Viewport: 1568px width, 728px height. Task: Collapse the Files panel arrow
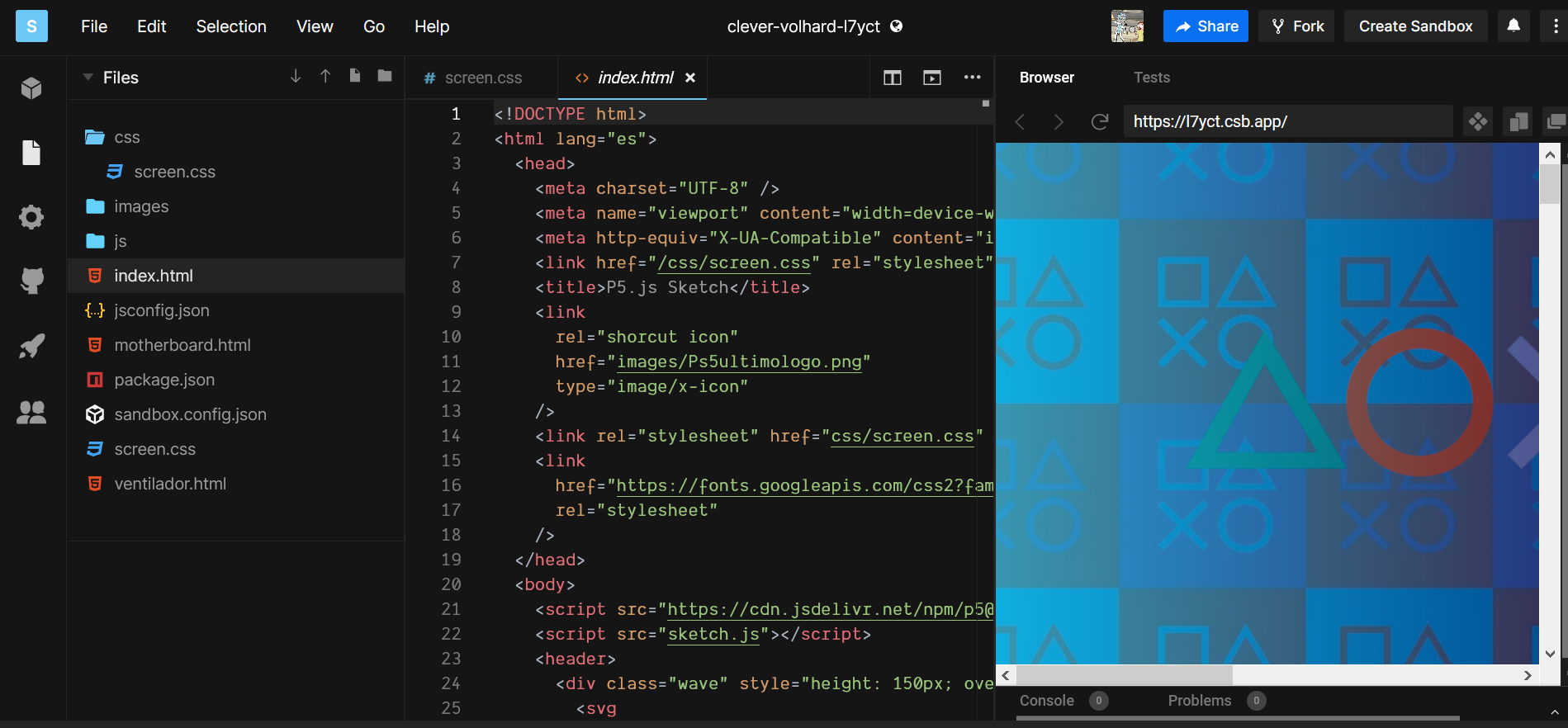click(x=88, y=78)
